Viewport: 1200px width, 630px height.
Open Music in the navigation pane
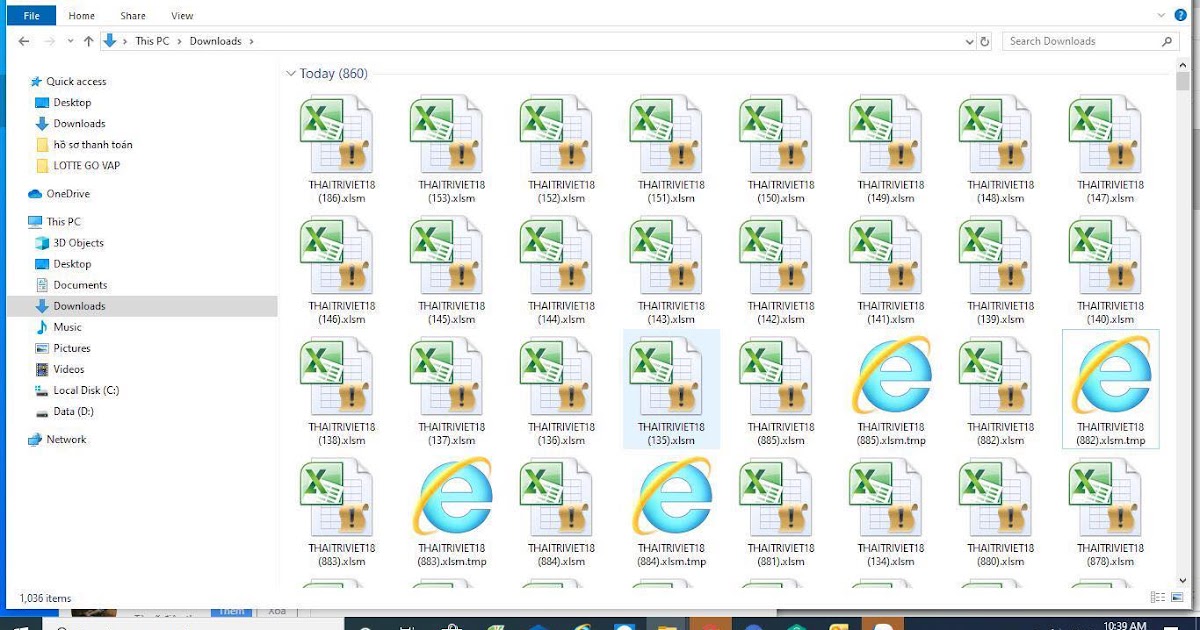pos(59,327)
